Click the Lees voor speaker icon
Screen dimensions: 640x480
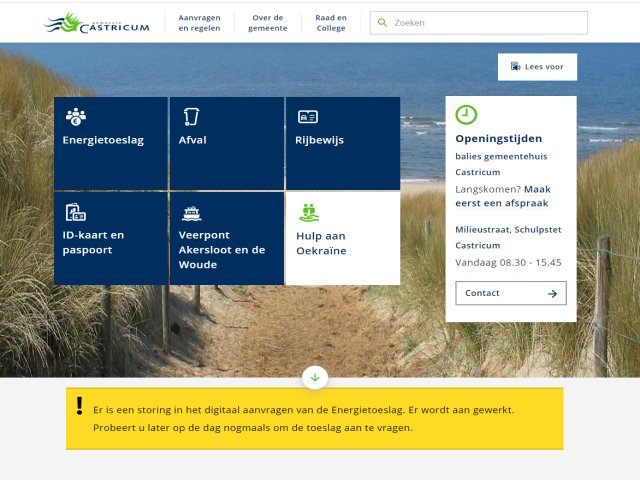(x=516, y=66)
